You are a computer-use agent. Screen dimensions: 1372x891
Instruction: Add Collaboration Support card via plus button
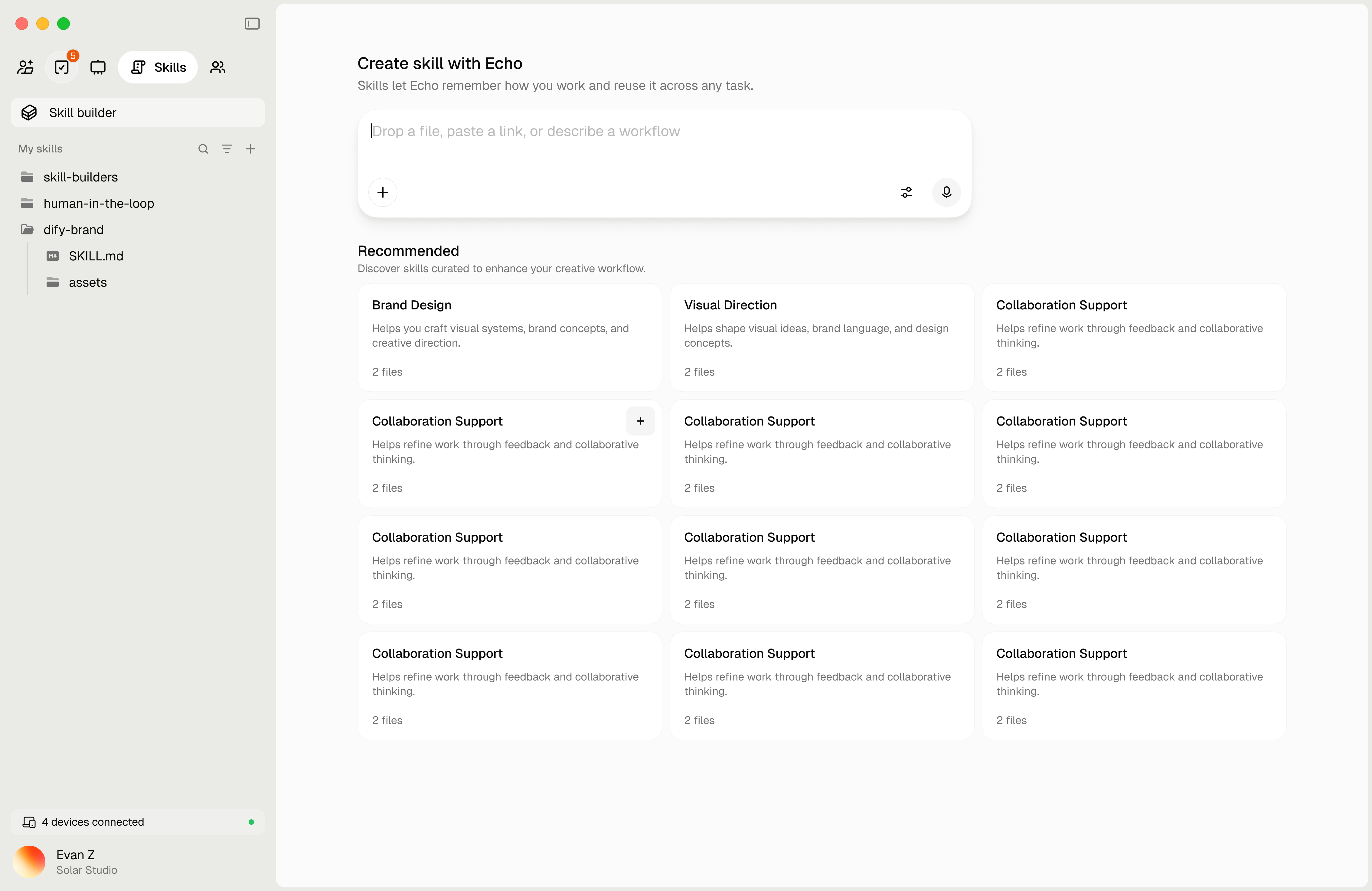(x=640, y=421)
